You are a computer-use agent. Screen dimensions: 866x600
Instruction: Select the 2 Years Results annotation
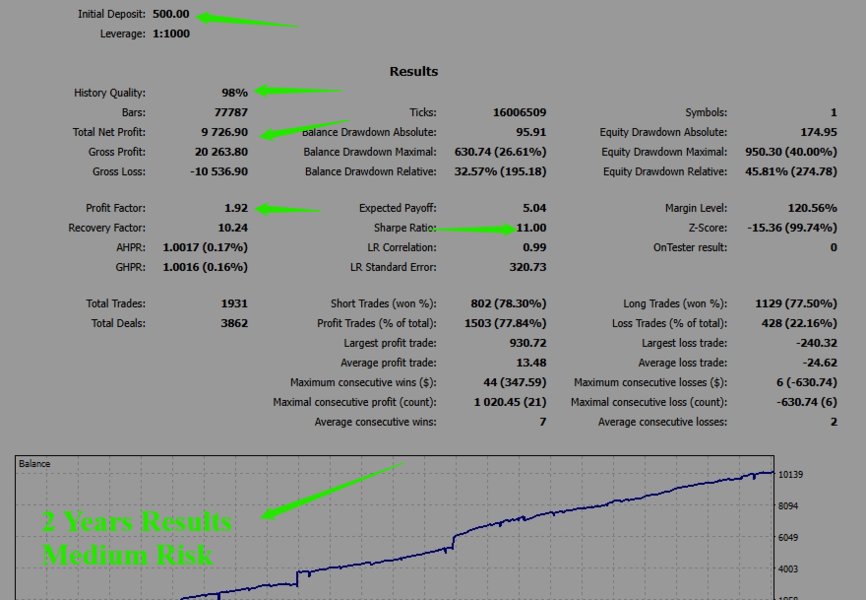(135, 521)
